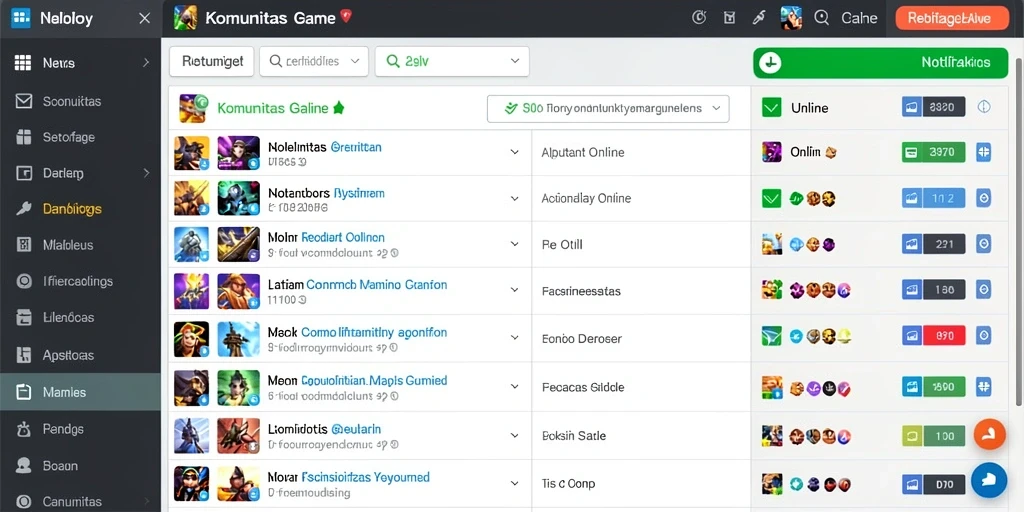Click the info circle icon beside 2320
This screenshot has height=512, width=1024.
point(984,107)
